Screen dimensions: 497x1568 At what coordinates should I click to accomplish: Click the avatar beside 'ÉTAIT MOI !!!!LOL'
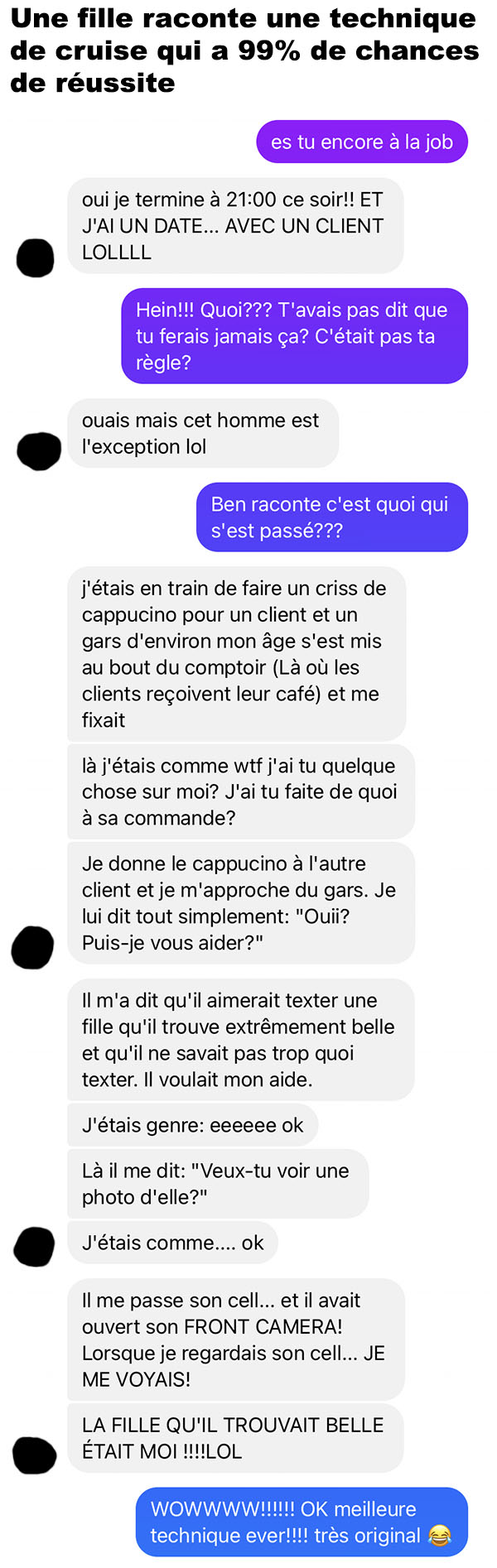tap(35, 1456)
